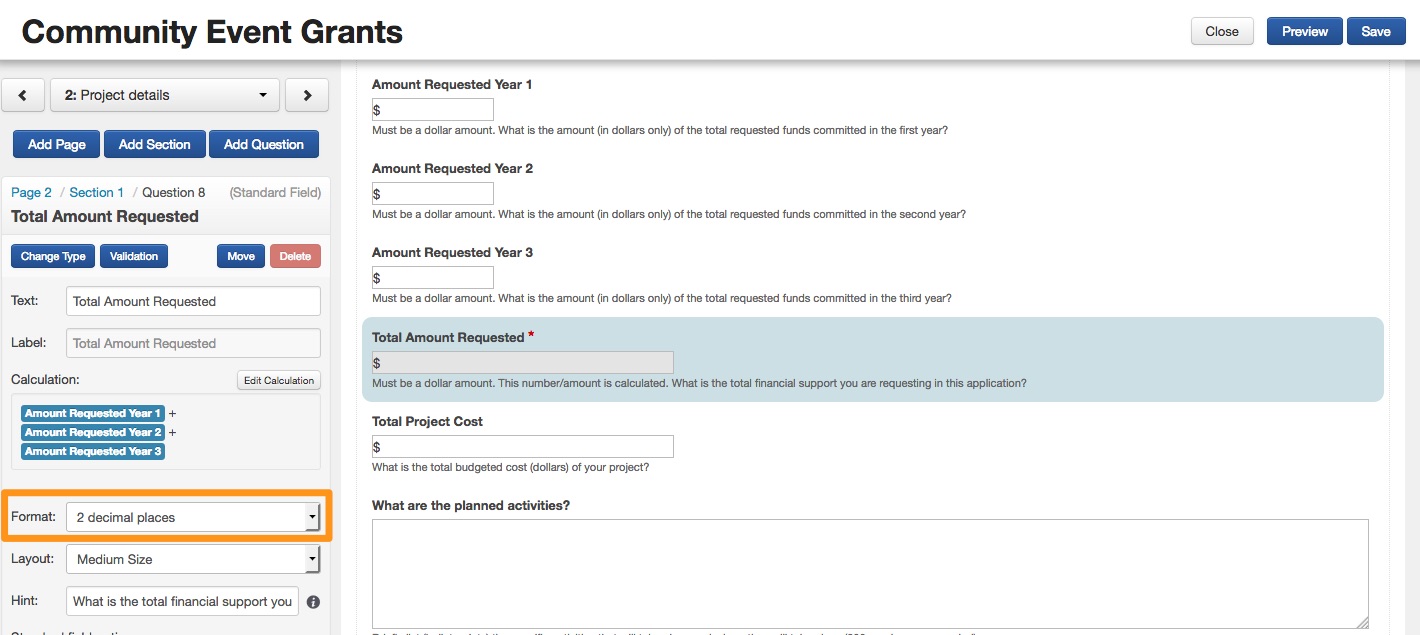Click the planned activities text area
1420x635 pixels.
[x=869, y=573]
